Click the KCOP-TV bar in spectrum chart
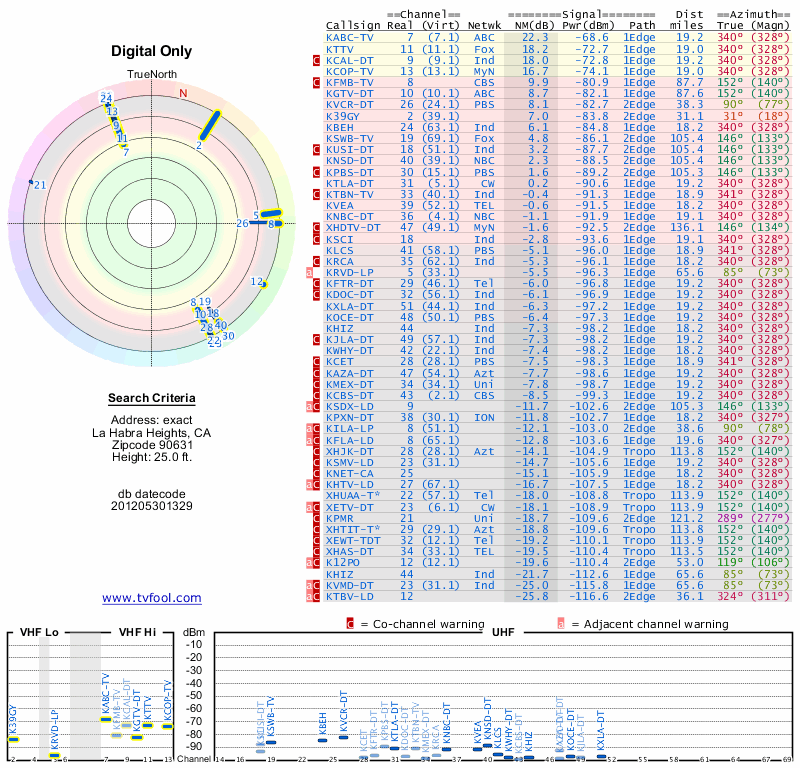Image resolution: width=800 pixels, height=768 pixels. click(x=168, y=726)
